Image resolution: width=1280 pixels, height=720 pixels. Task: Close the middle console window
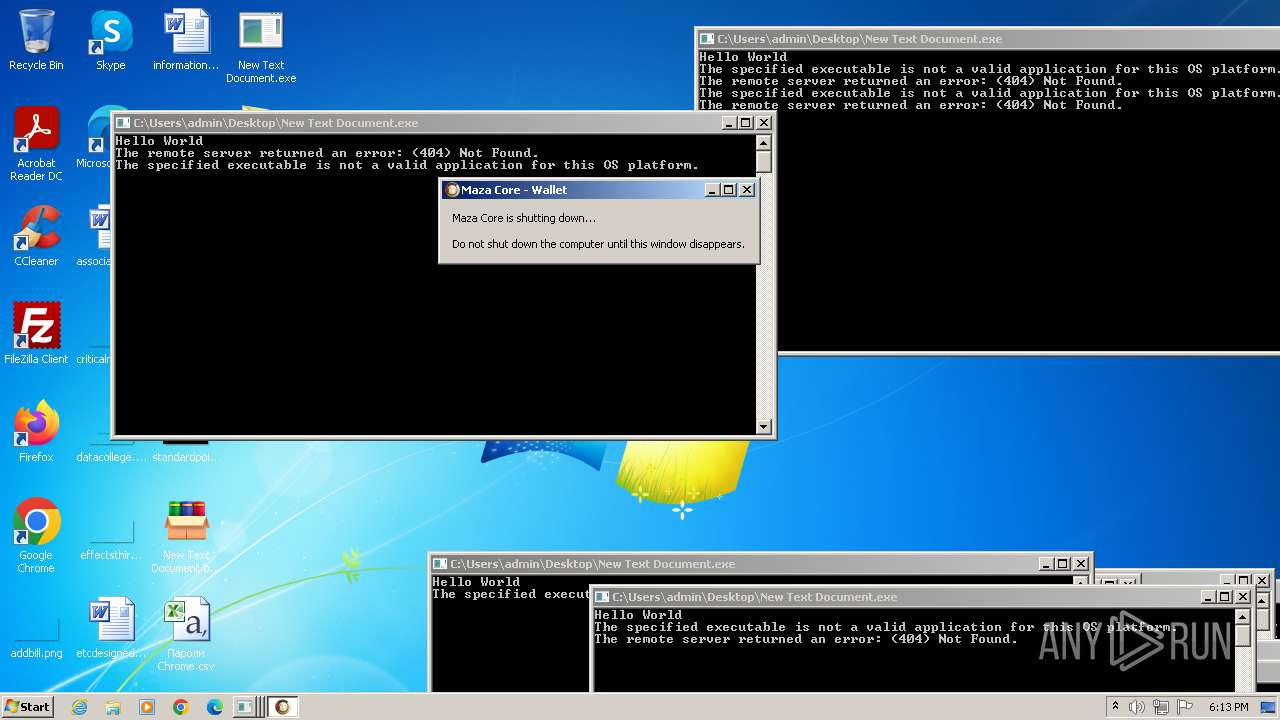[x=764, y=123]
